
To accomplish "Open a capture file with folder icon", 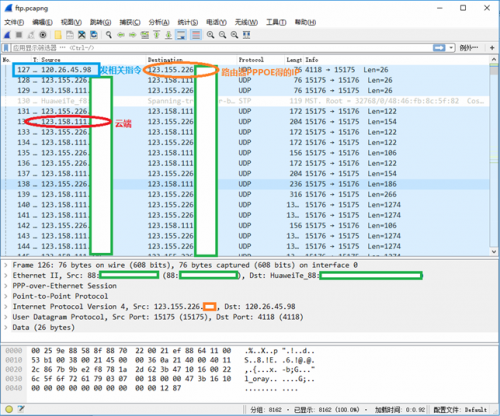I will (x=58, y=35).
